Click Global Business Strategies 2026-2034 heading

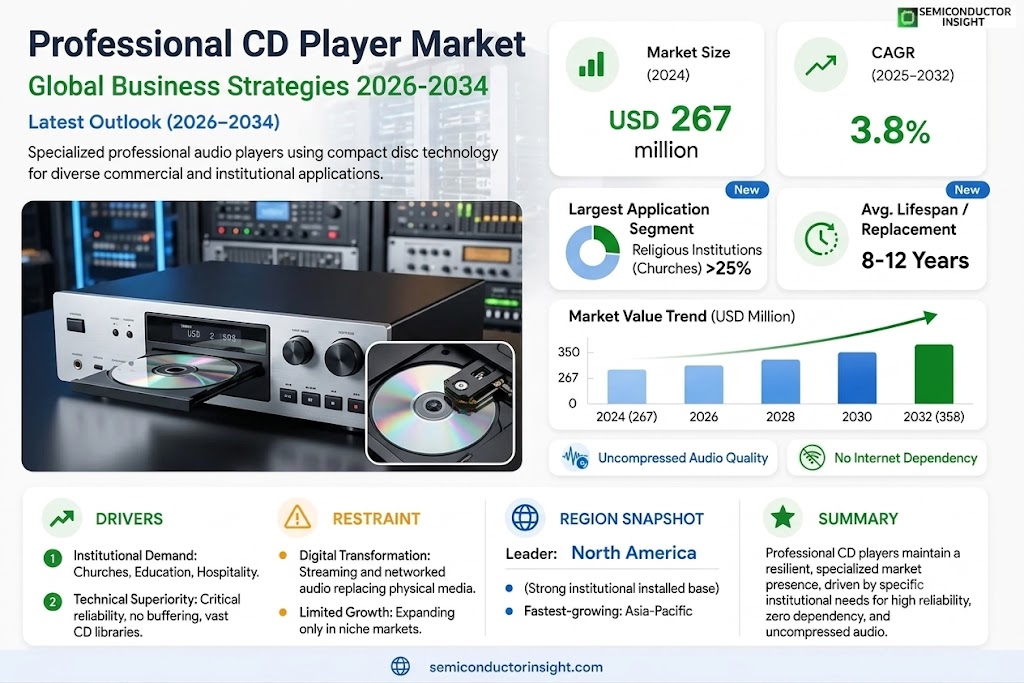[x=258, y=86]
